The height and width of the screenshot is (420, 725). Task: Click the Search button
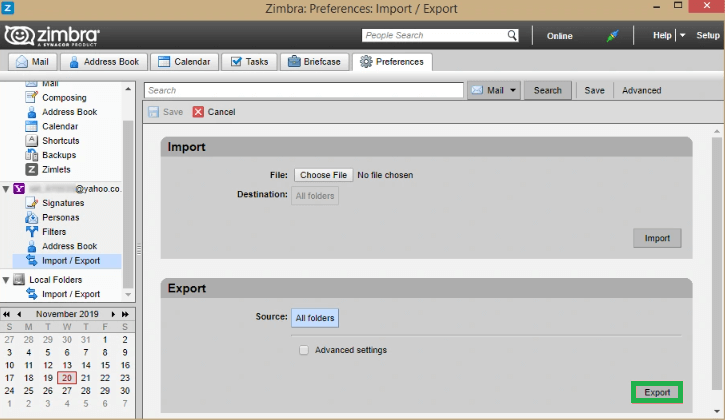point(547,90)
